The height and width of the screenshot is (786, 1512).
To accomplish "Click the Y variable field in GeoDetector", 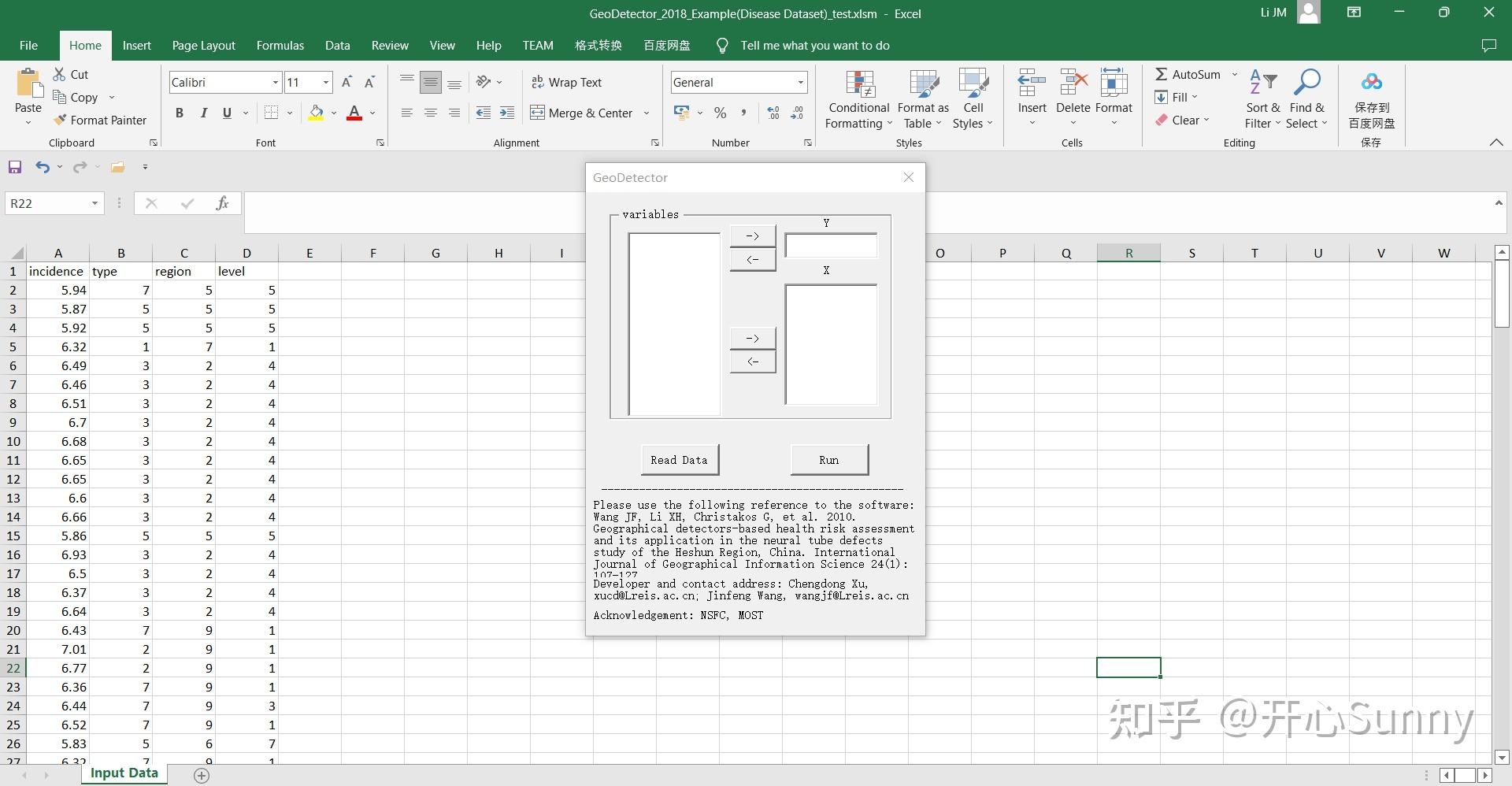I will pos(831,246).
